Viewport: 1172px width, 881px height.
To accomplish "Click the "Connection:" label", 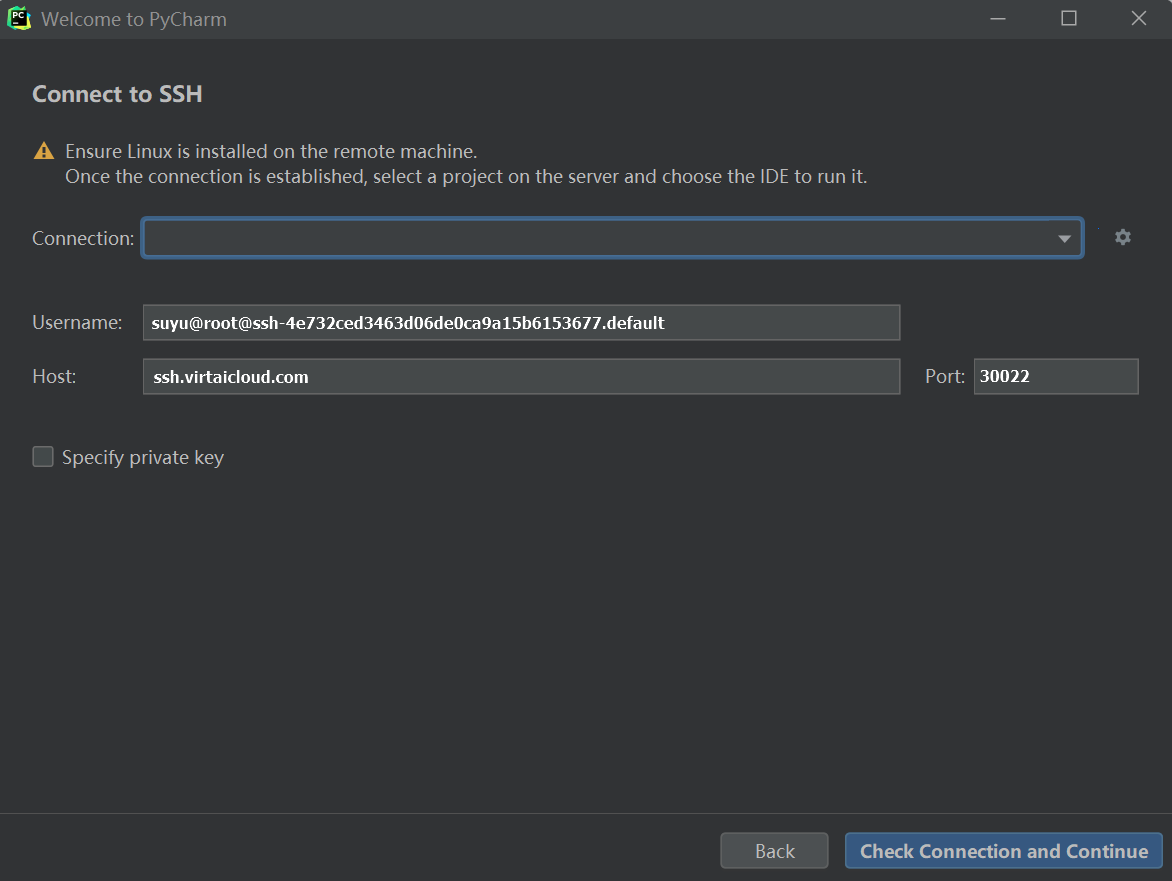I will 83,239.
